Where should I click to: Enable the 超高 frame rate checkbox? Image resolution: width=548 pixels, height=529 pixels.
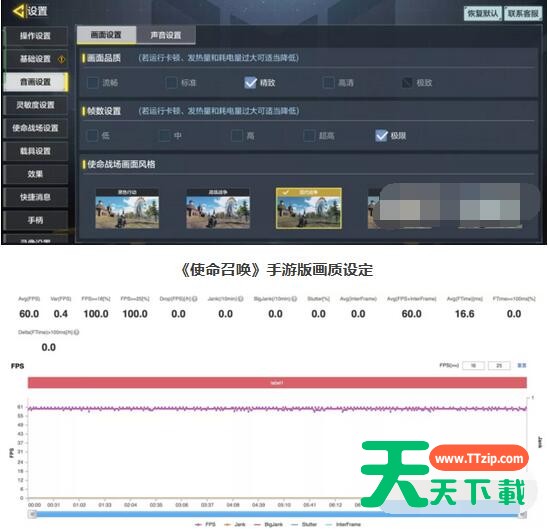point(309,136)
